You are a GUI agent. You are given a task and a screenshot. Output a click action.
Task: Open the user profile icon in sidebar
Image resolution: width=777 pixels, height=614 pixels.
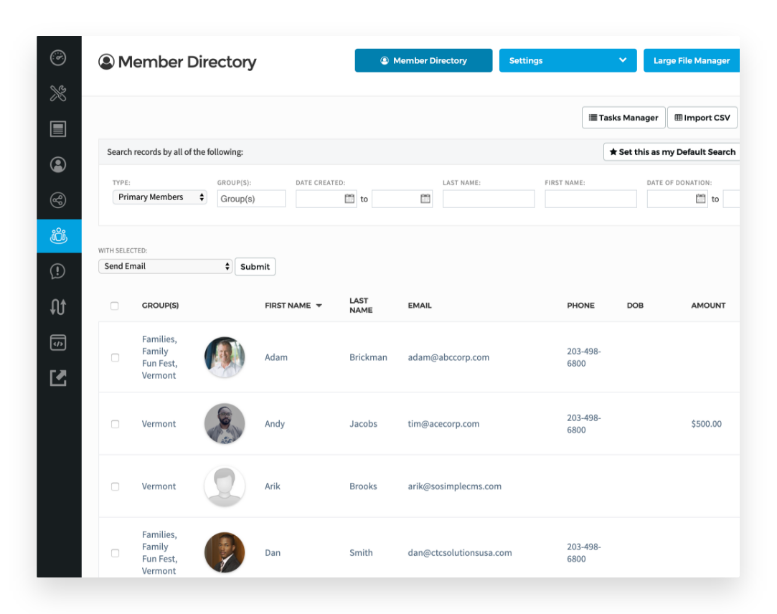pos(58,165)
